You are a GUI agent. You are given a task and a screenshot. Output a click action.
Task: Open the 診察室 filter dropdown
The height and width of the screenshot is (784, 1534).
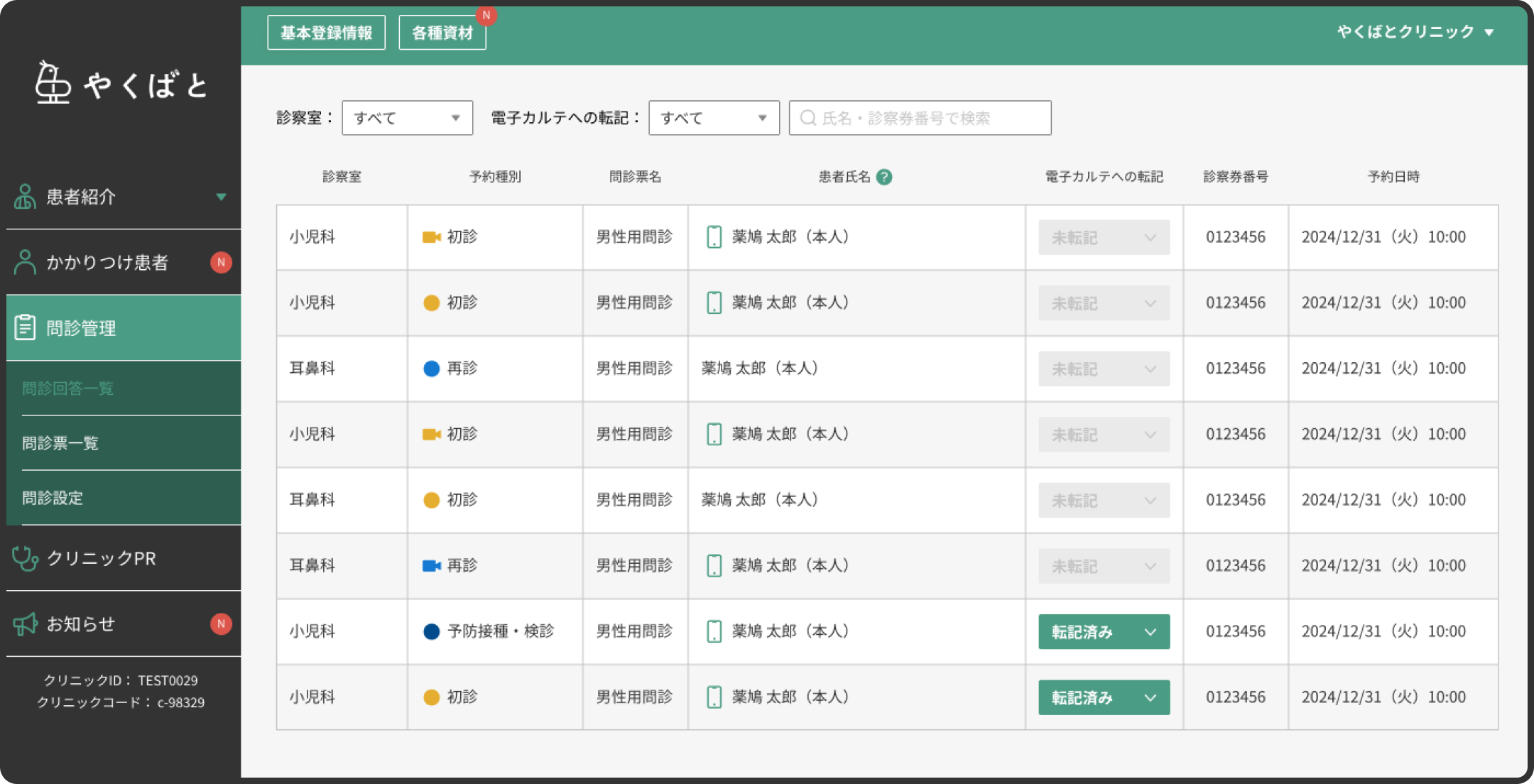click(x=407, y=118)
